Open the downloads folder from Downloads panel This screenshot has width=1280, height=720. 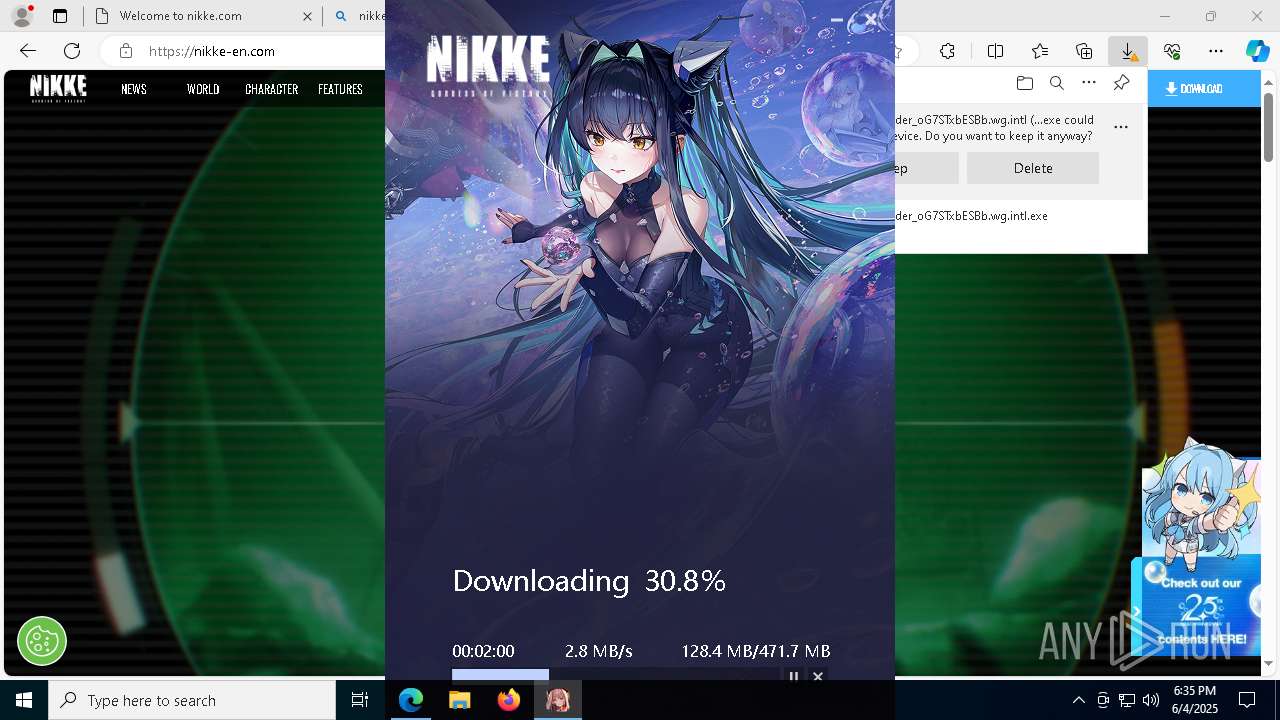coord(1024,83)
